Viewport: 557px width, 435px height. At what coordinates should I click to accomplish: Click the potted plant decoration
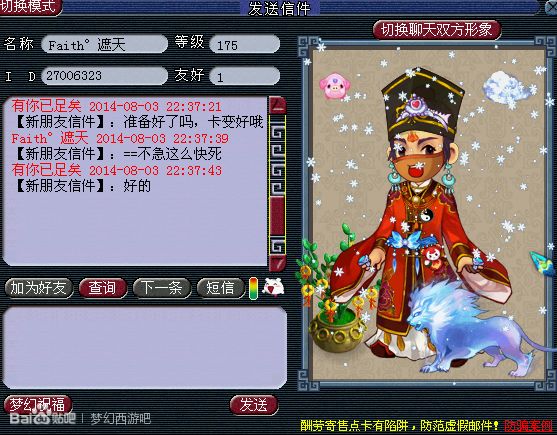(x=330, y=293)
